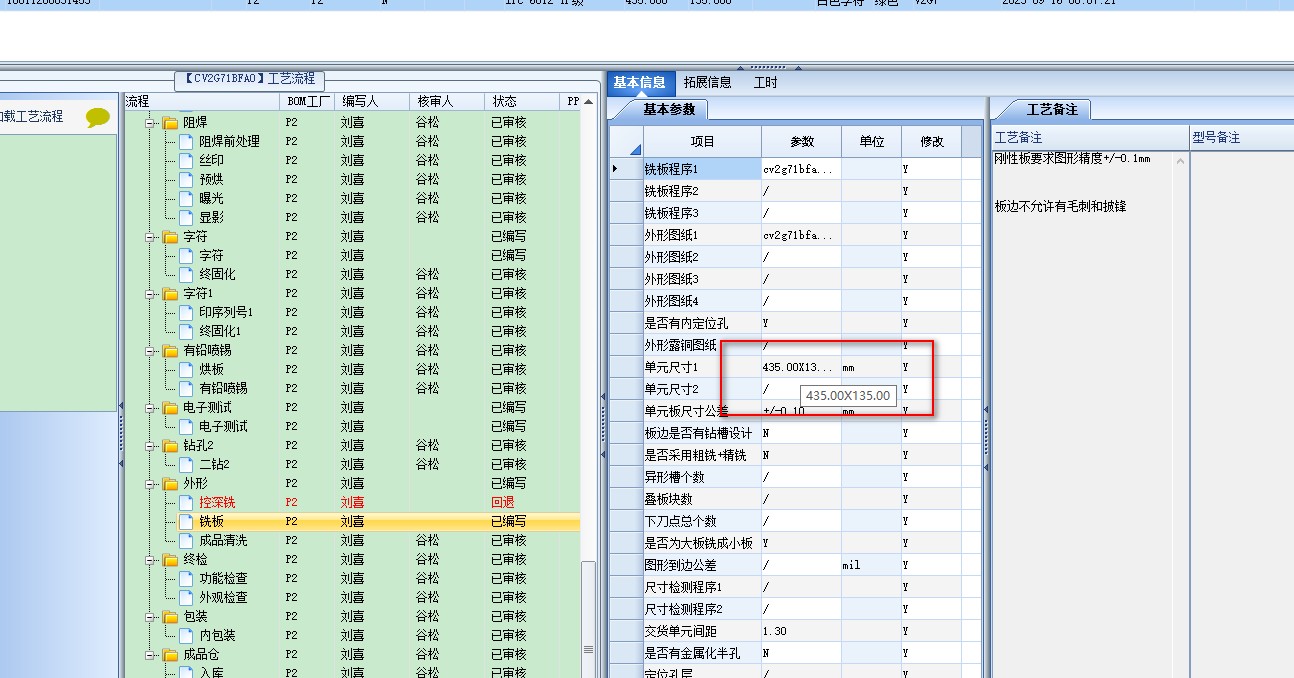Click the 参数 column header
1294x678 pixels.
(802, 142)
